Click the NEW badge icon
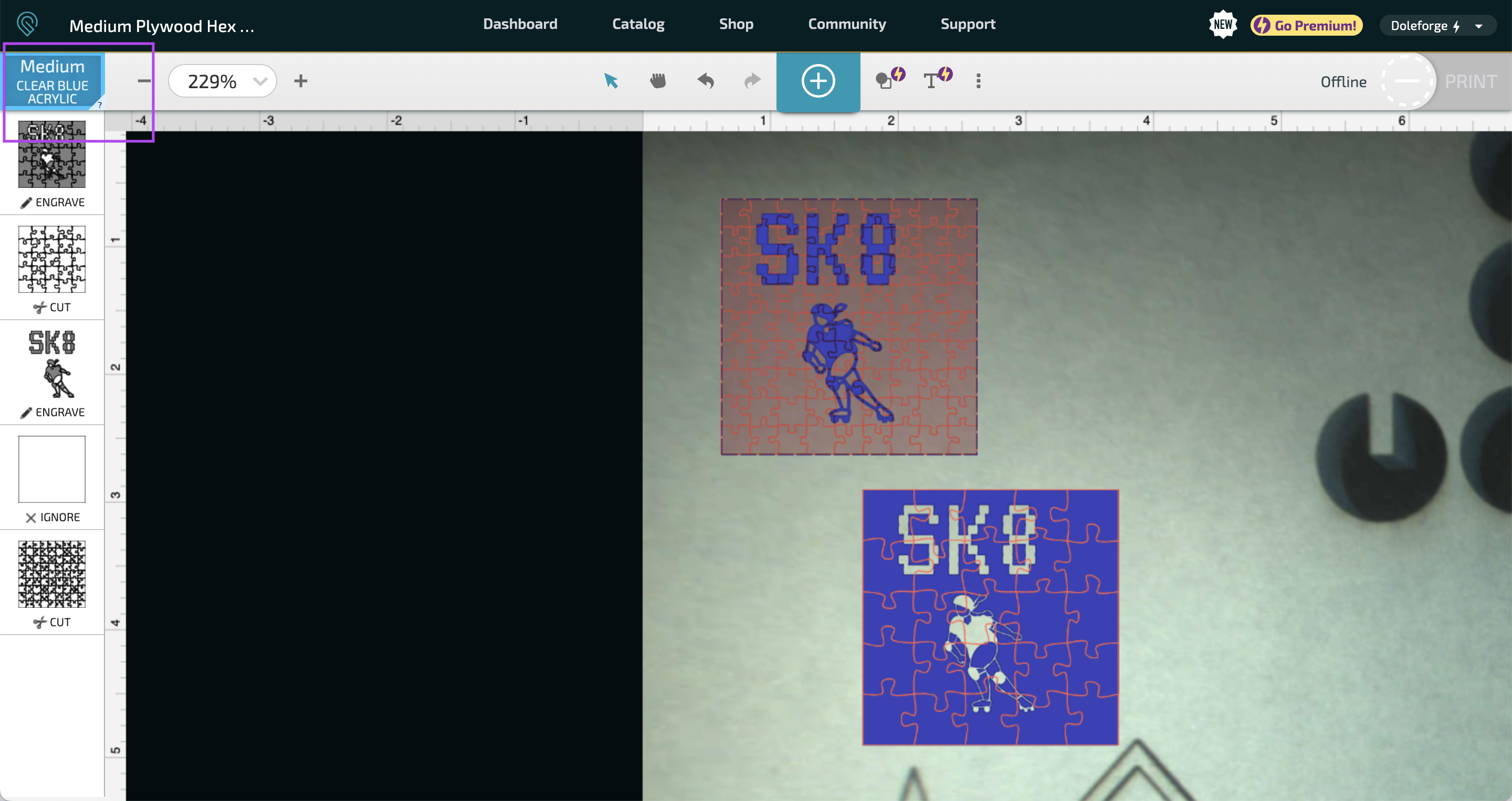The image size is (1512, 801). point(1223,25)
